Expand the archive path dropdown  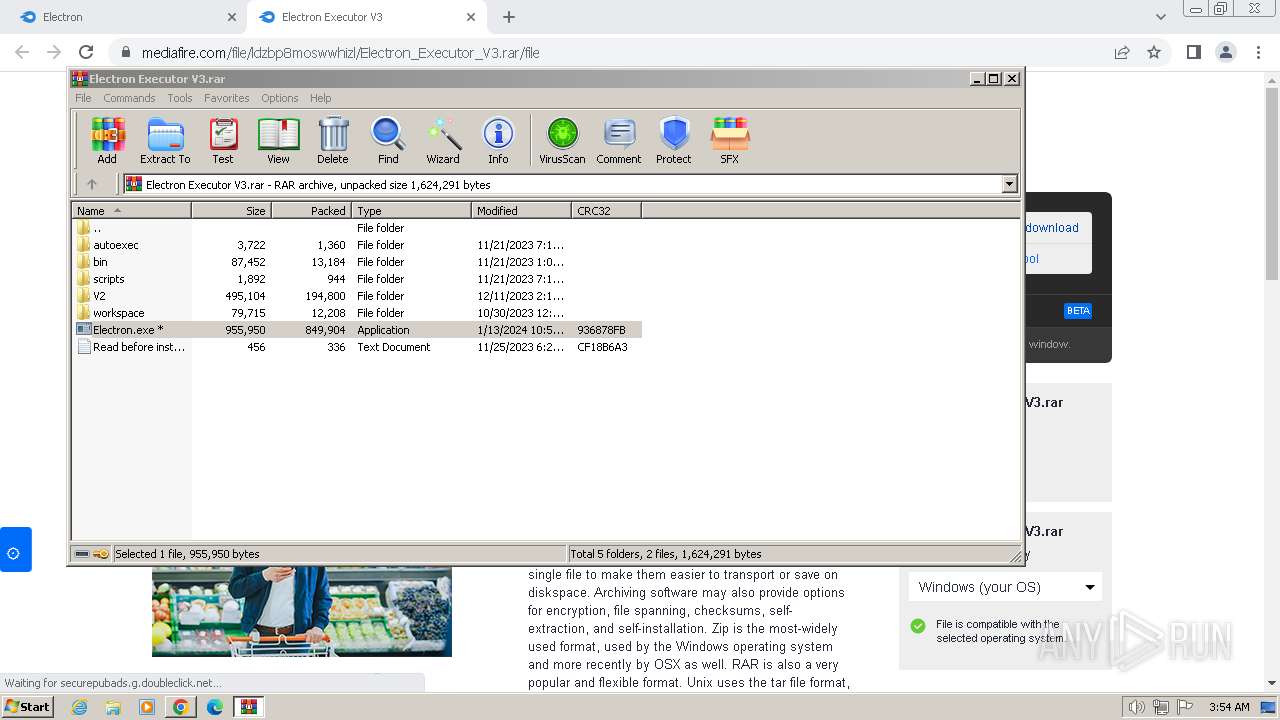point(1009,184)
